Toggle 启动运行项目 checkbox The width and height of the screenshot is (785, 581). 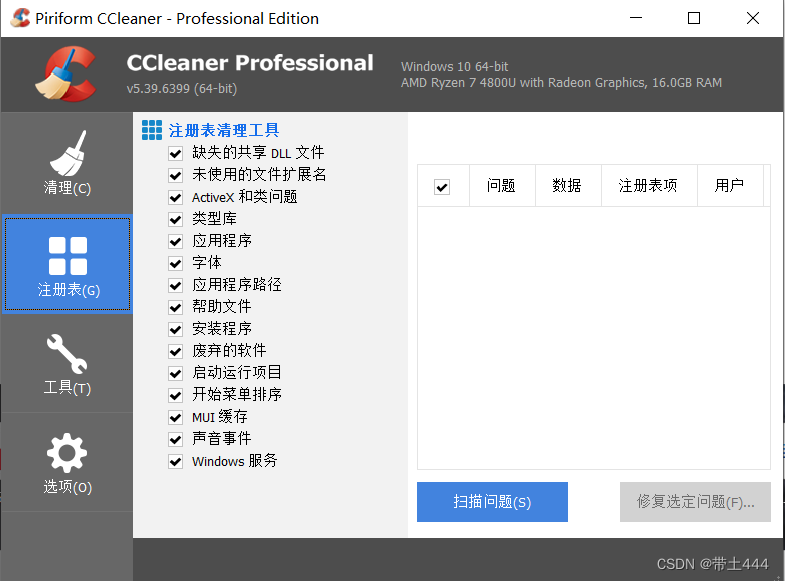tap(175, 373)
